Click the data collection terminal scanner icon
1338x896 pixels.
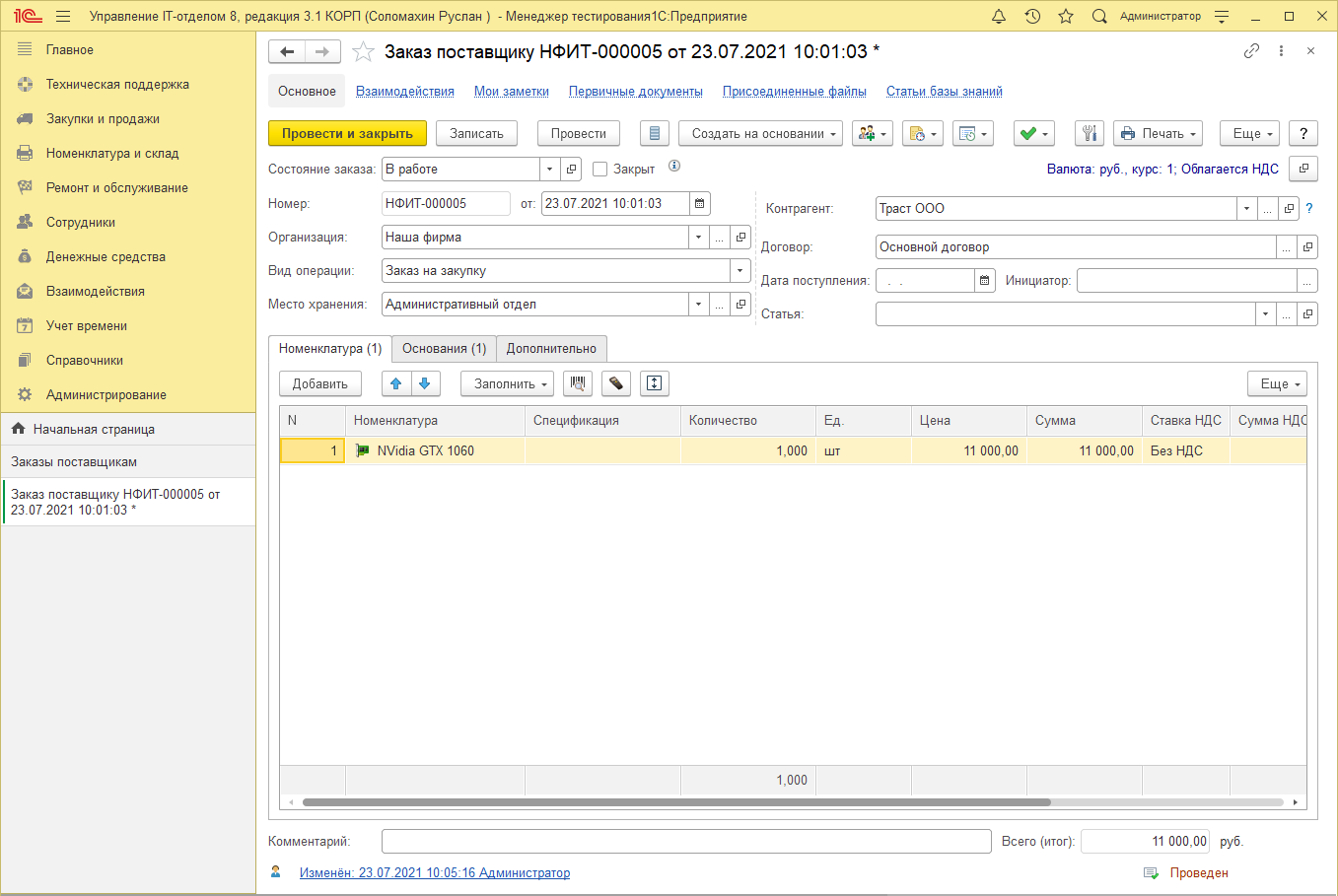tap(615, 383)
